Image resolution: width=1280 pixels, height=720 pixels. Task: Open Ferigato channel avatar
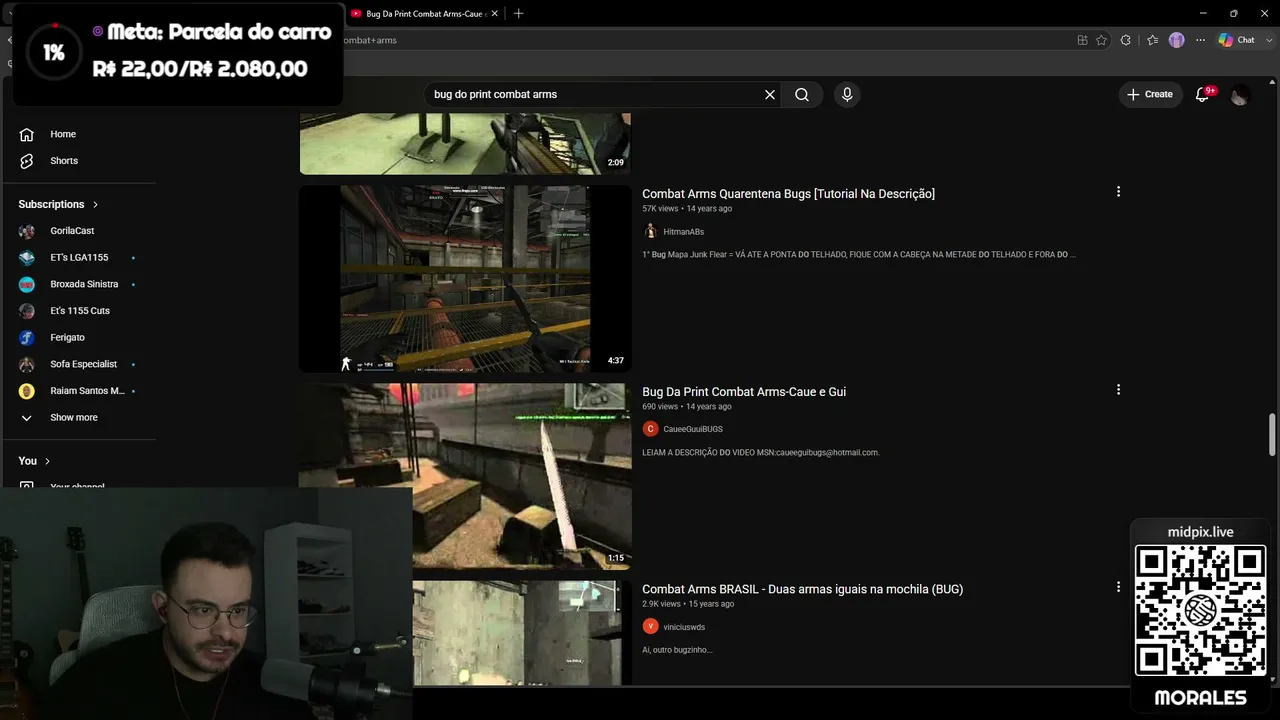tap(27, 338)
